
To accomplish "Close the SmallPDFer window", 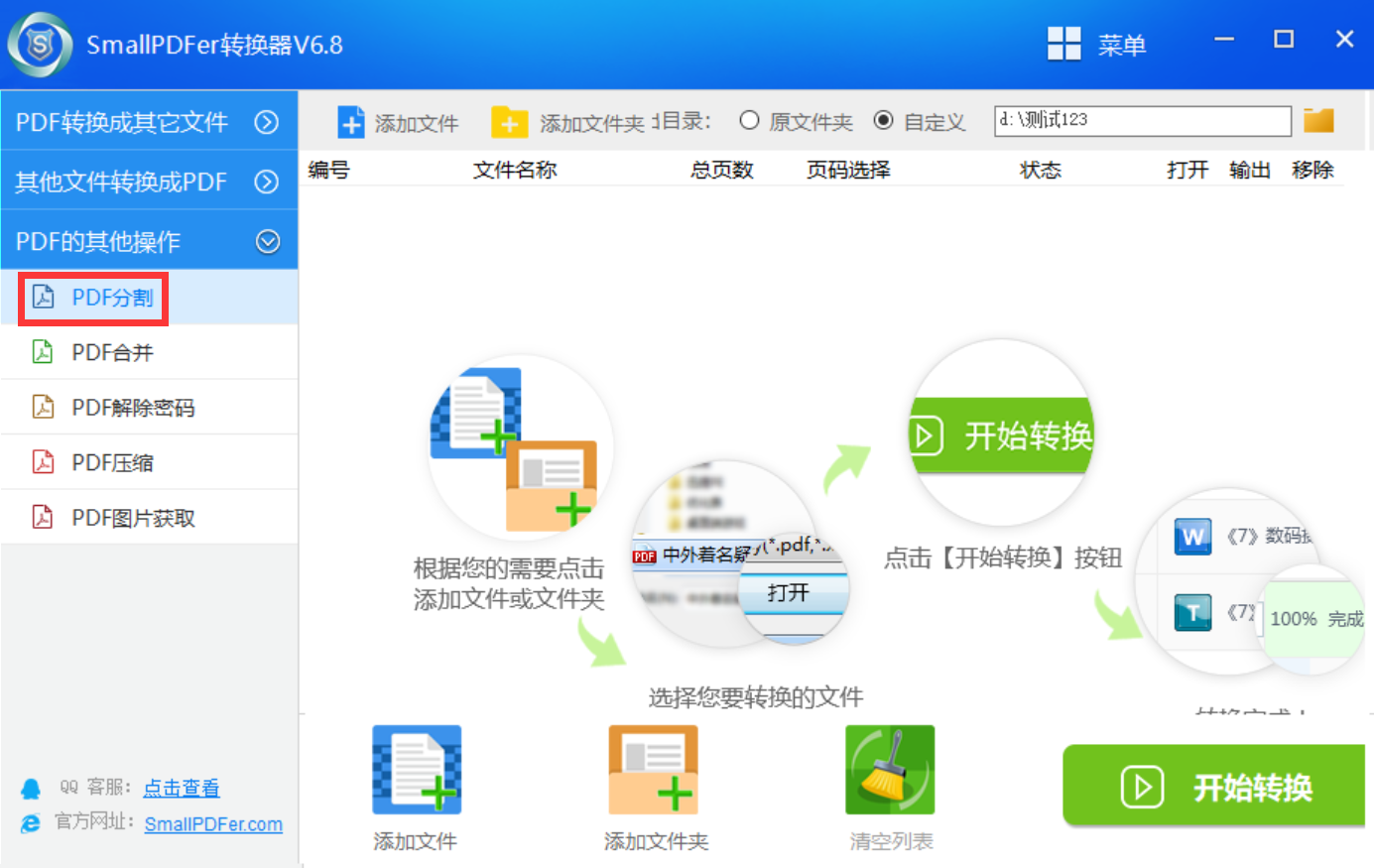I will [1344, 40].
